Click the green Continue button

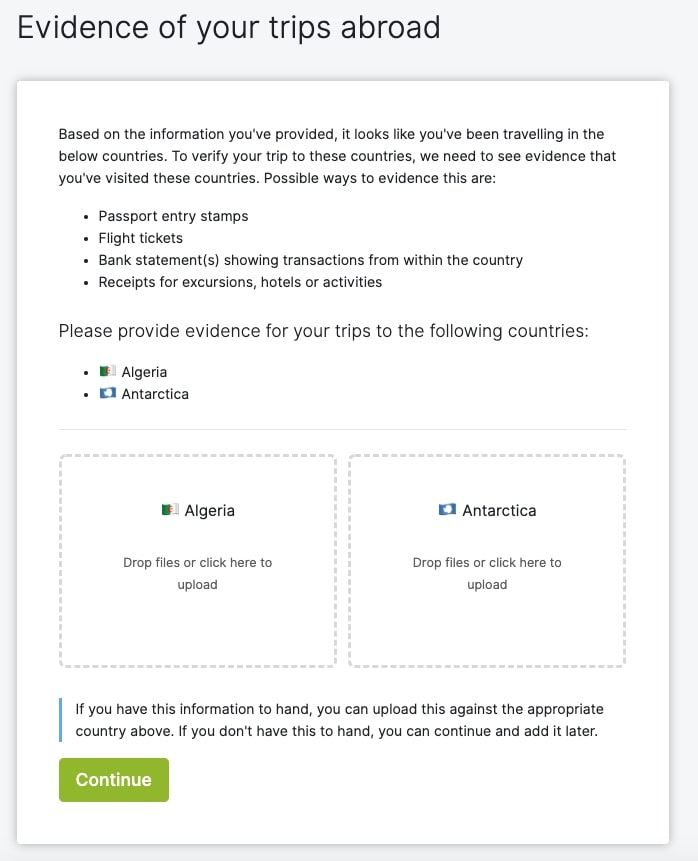[x=114, y=780]
